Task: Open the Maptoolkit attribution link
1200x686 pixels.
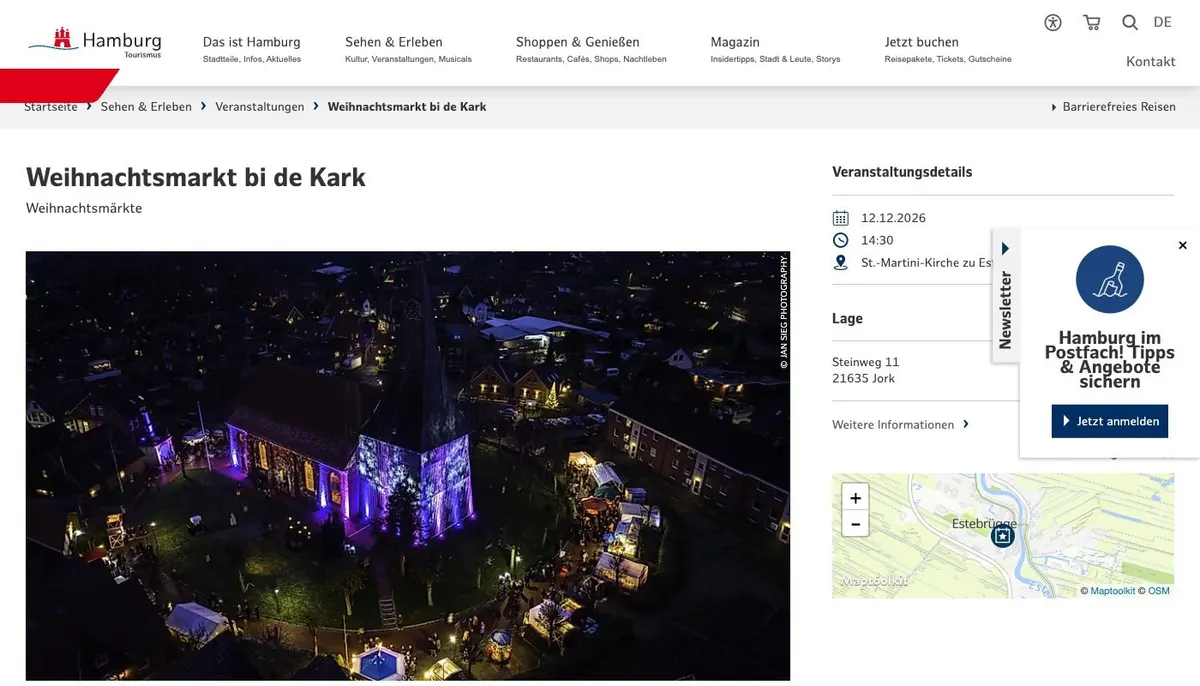Action: pyautogui.click(x=1113, y=591)
